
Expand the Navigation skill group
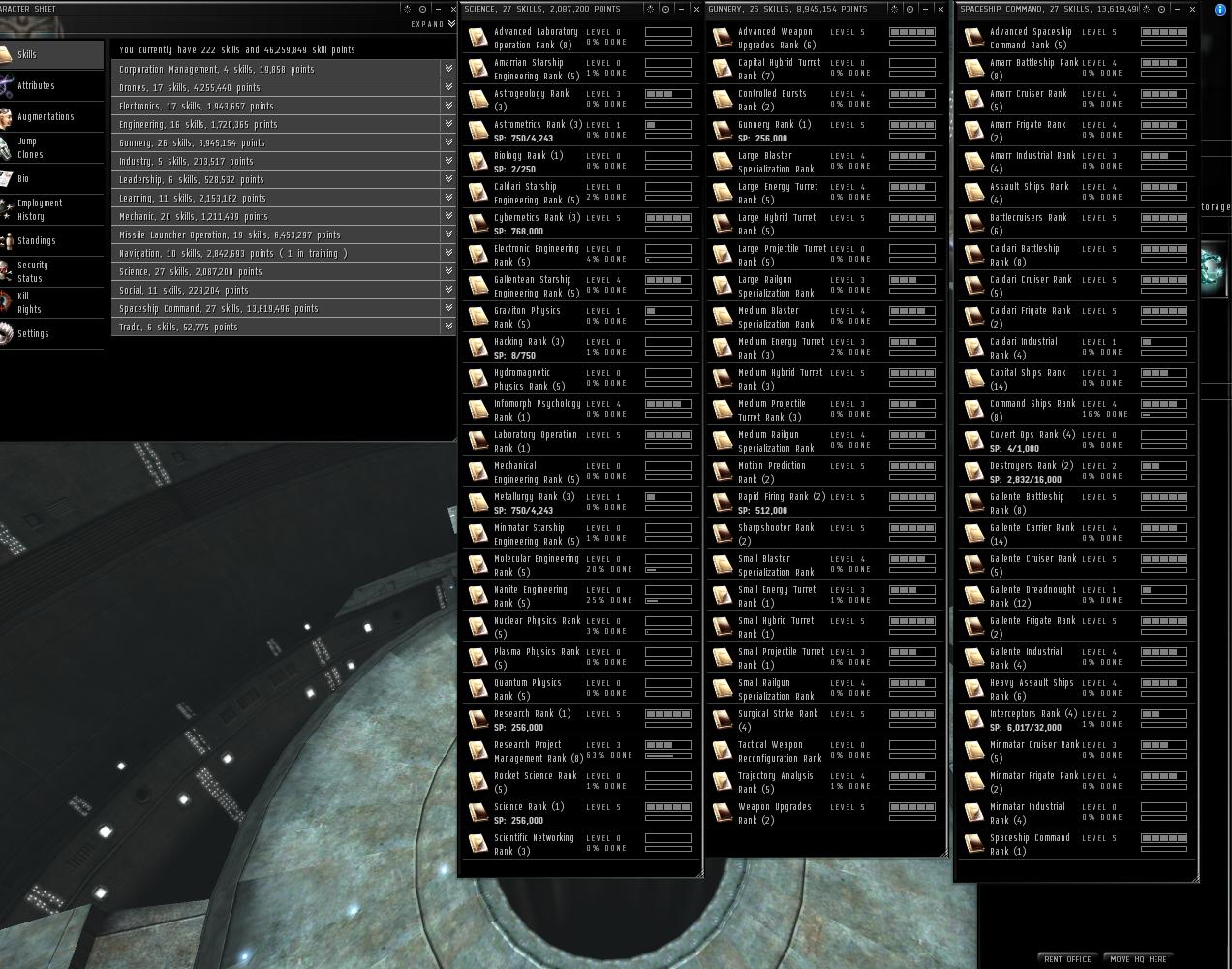pyautogui.click(x=448, y=253)
